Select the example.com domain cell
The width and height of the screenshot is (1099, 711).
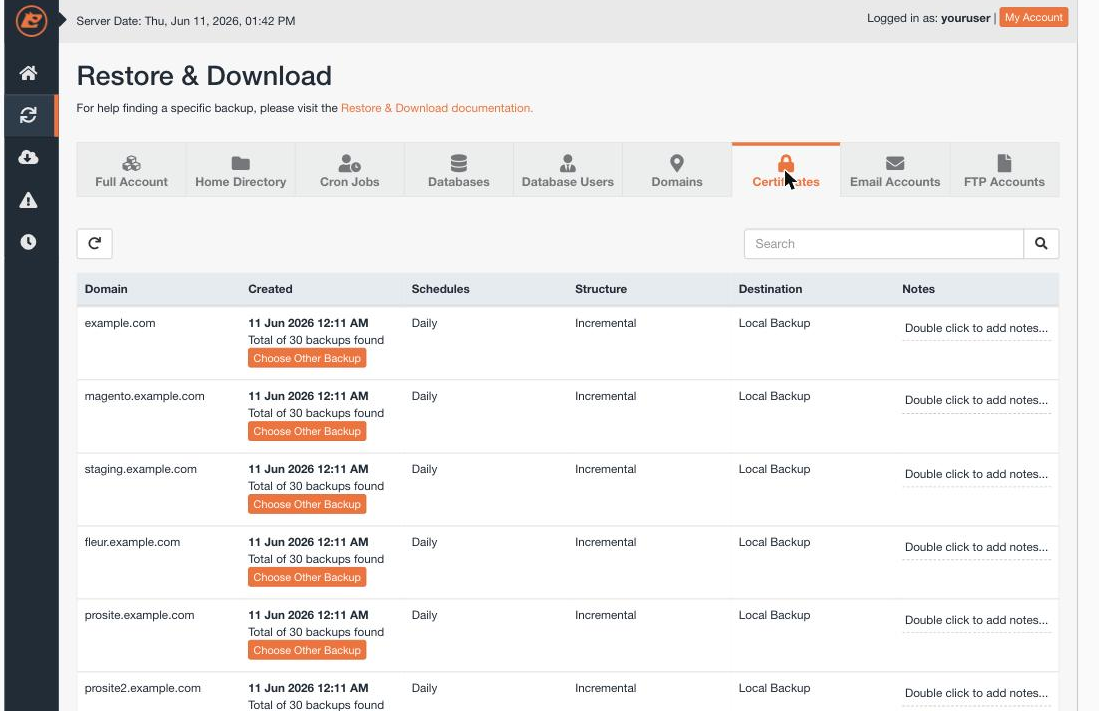pos(120,323)
